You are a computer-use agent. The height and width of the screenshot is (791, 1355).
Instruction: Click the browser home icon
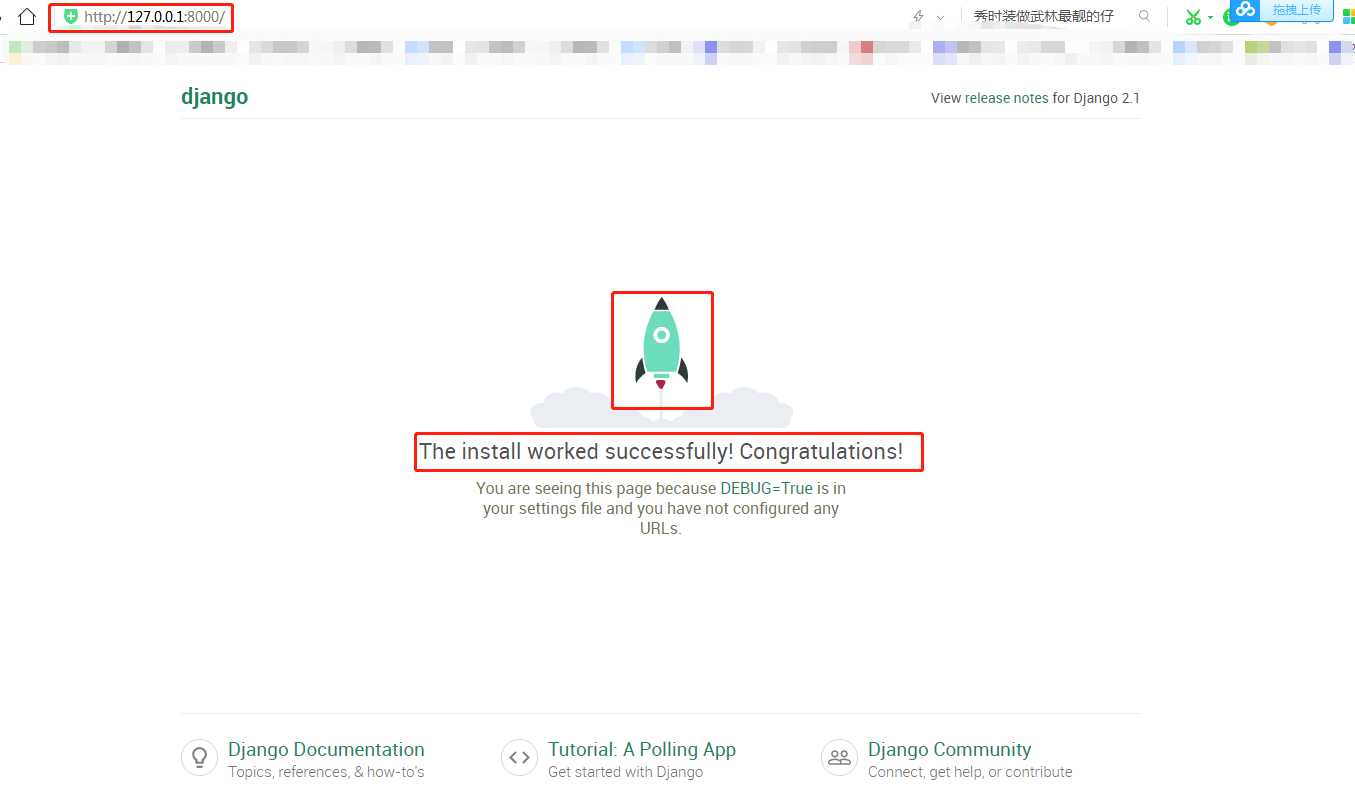pyautogui.click(x=27, y=17)
